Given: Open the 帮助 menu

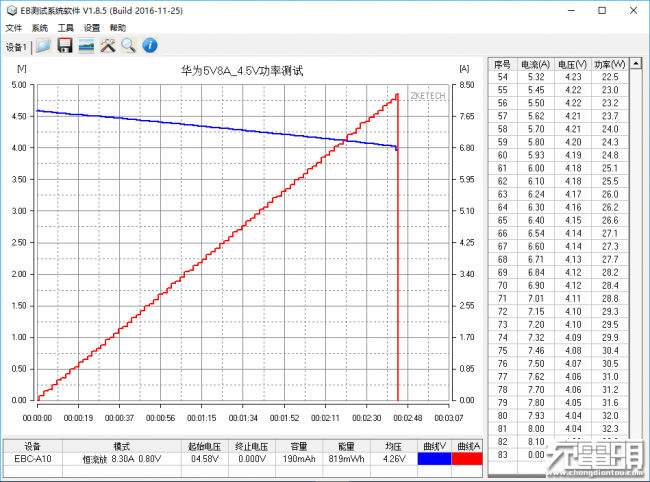Looking at the screenshot, I should point(118,28).
